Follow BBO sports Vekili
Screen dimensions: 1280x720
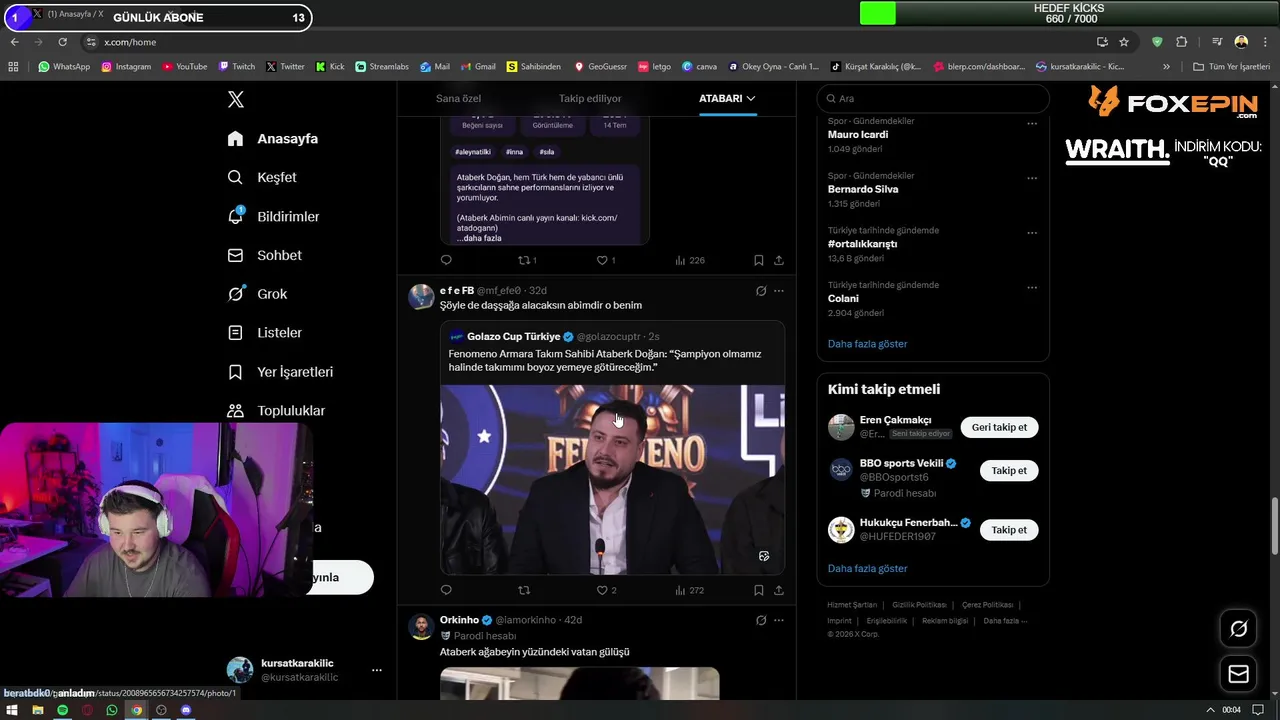(1009, 470)
